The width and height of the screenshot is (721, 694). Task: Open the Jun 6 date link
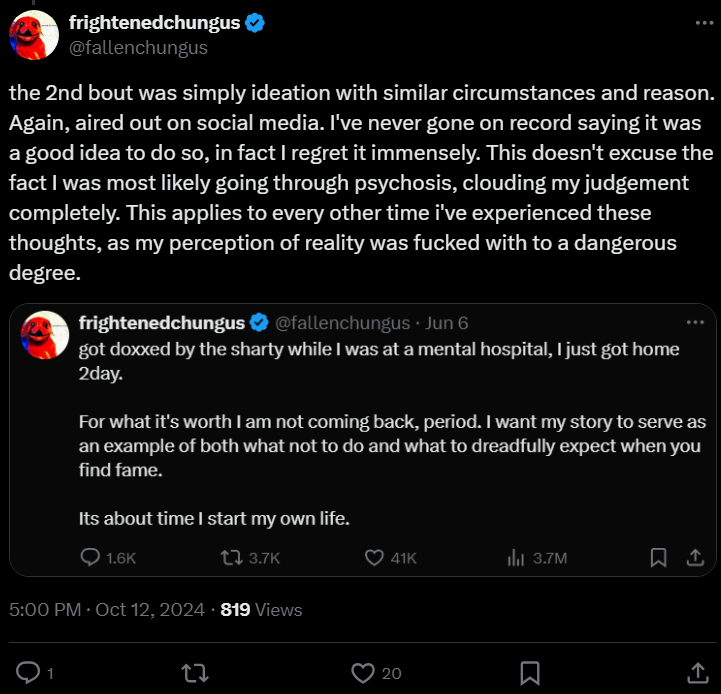[x=447, y=323]
